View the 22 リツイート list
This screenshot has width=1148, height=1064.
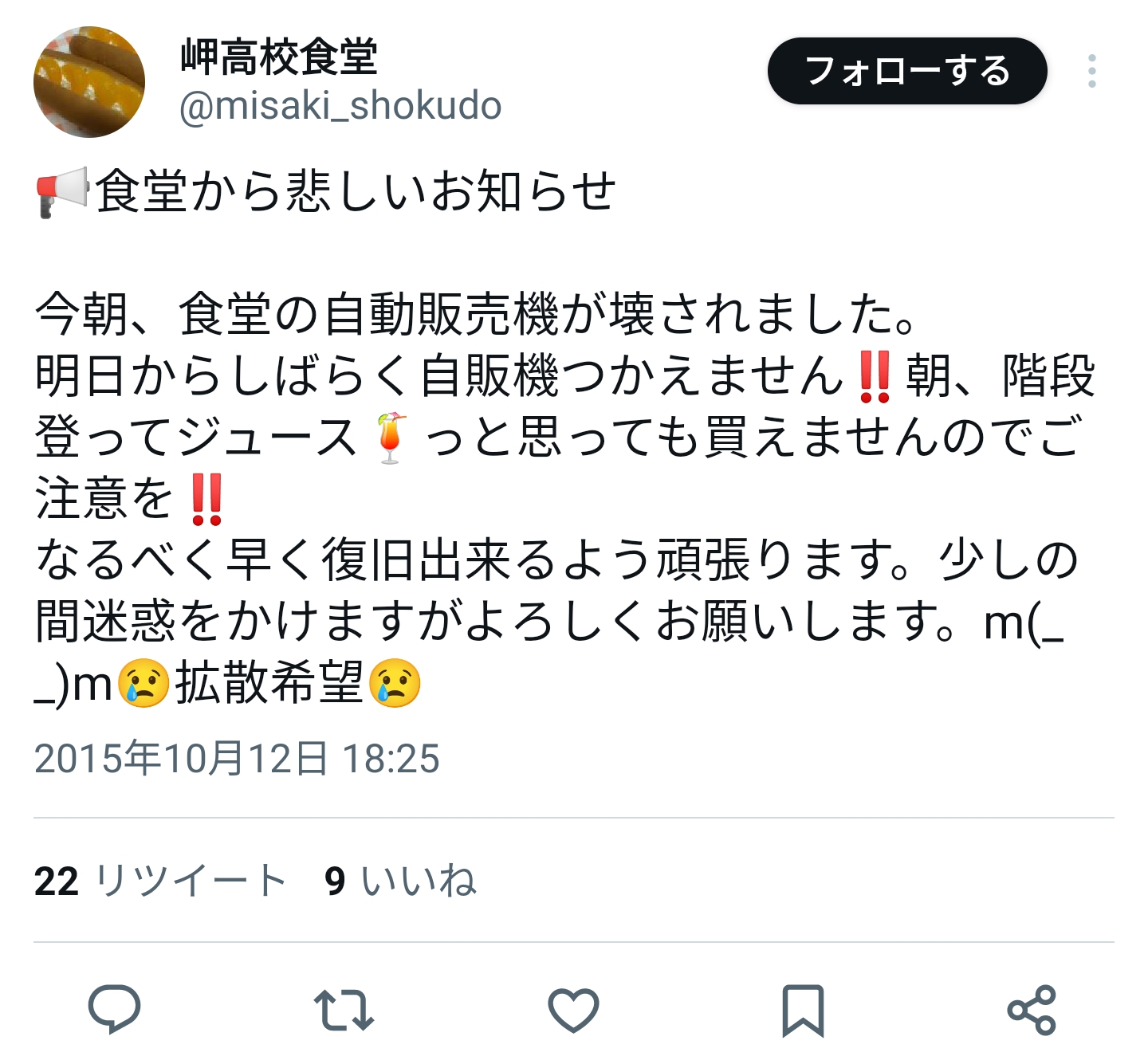pos(160,881)
